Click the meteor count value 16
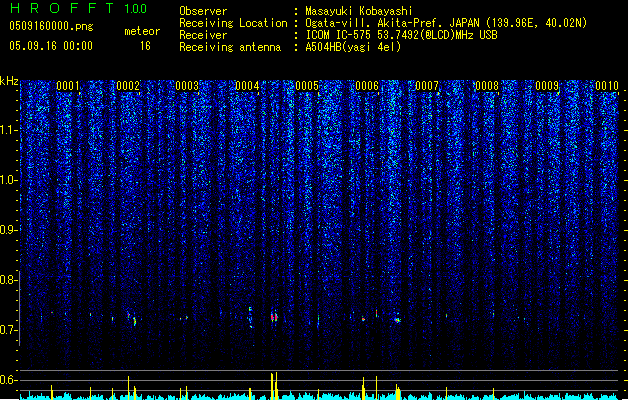Screen dimensions: 629x400 tap(145, 46)
